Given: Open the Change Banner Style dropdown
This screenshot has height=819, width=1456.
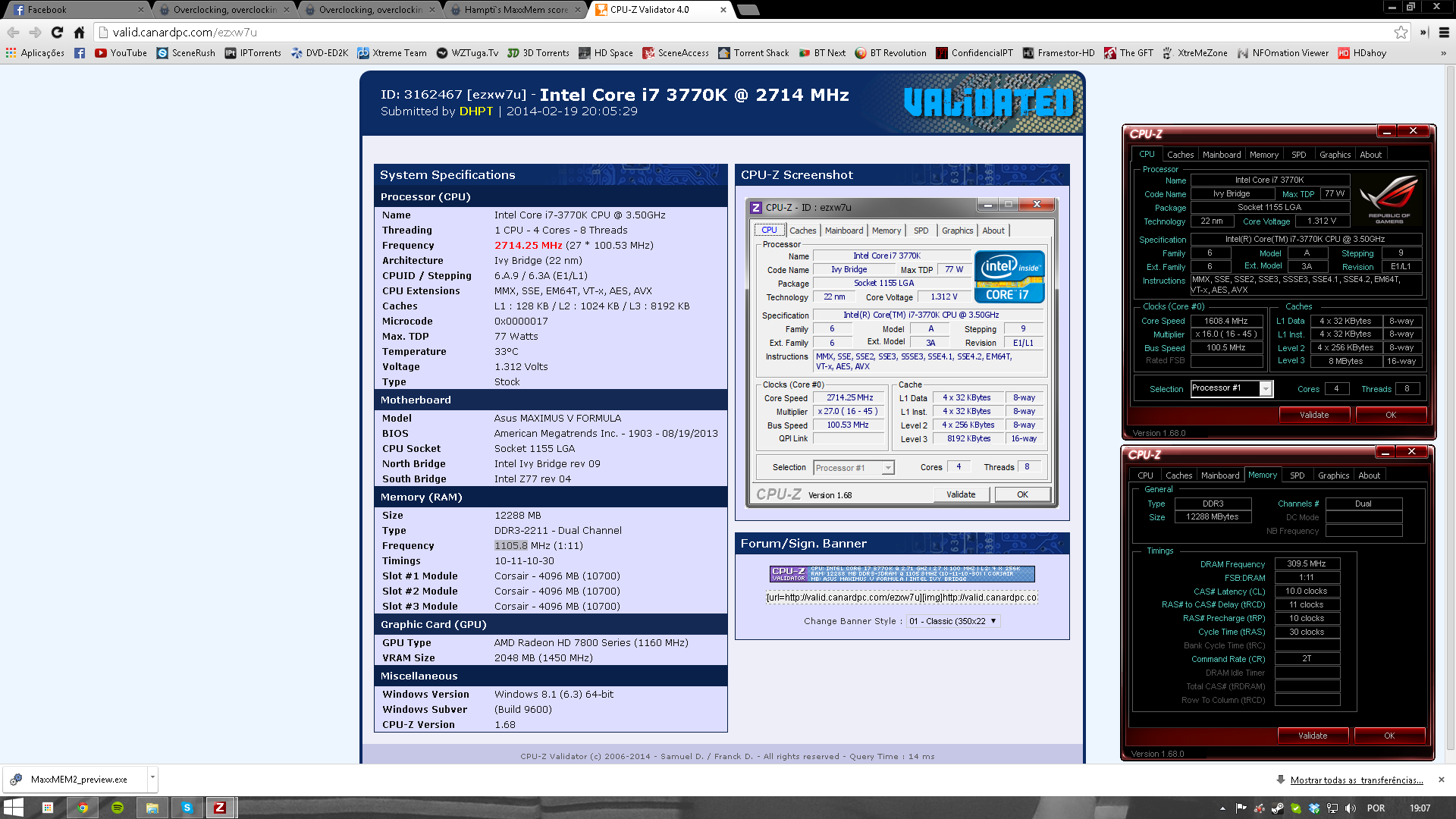Looking at the screenshot, I should [x=953, y=621].
